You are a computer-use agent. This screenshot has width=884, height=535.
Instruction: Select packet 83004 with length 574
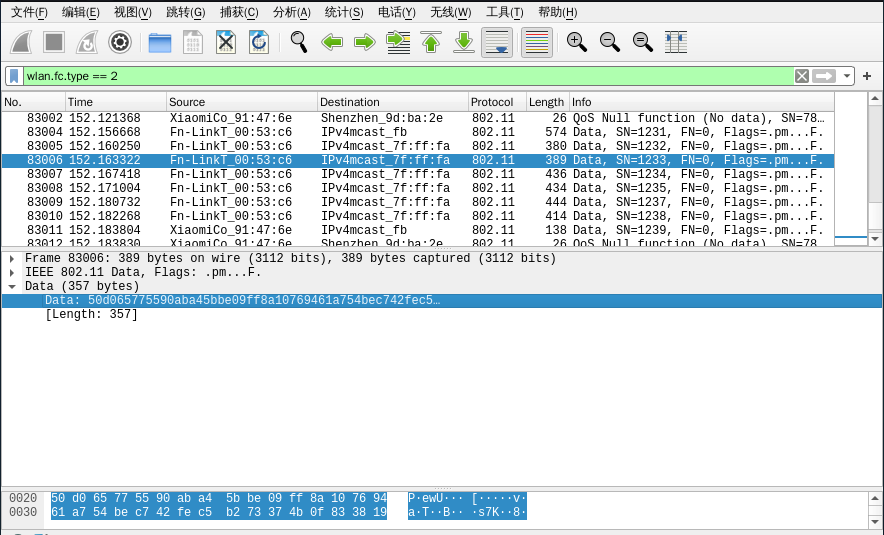click(x=418, y=132)
